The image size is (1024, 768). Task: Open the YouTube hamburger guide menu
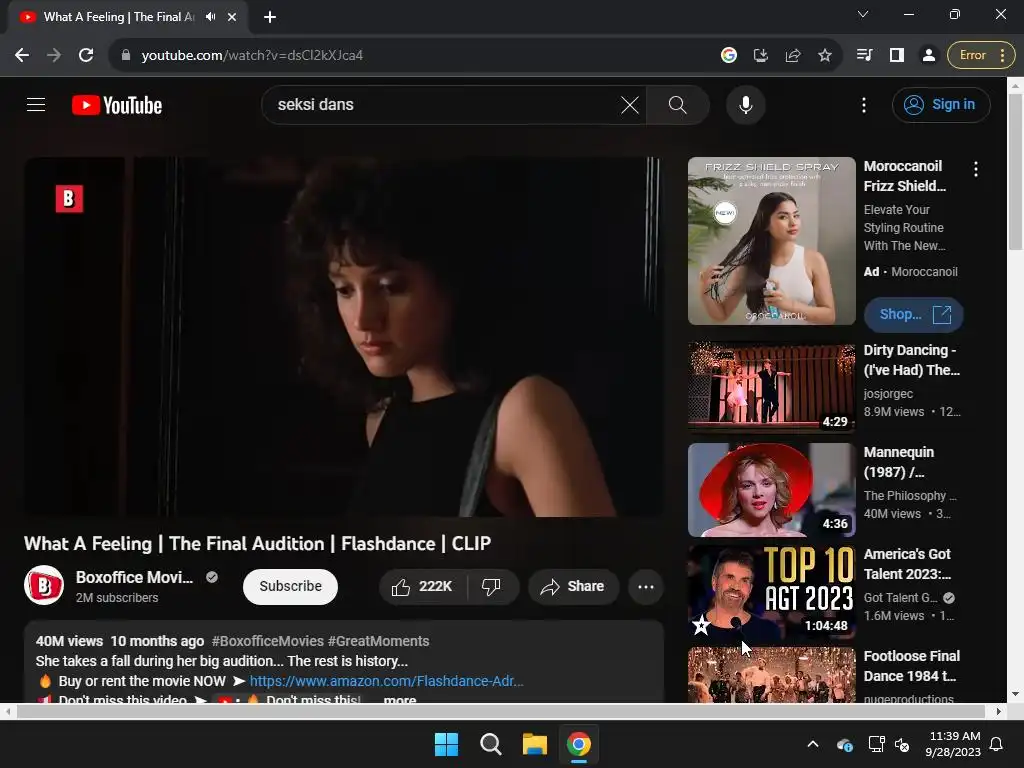[36, 104]
